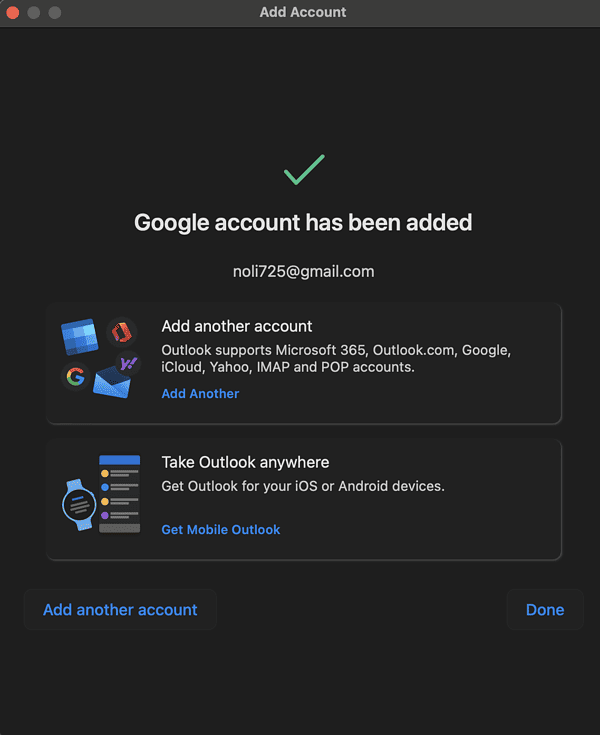This screenshot has height=735, width=600.
Task: Click the "Add Account" window title
Action: (x=303, y=12)
